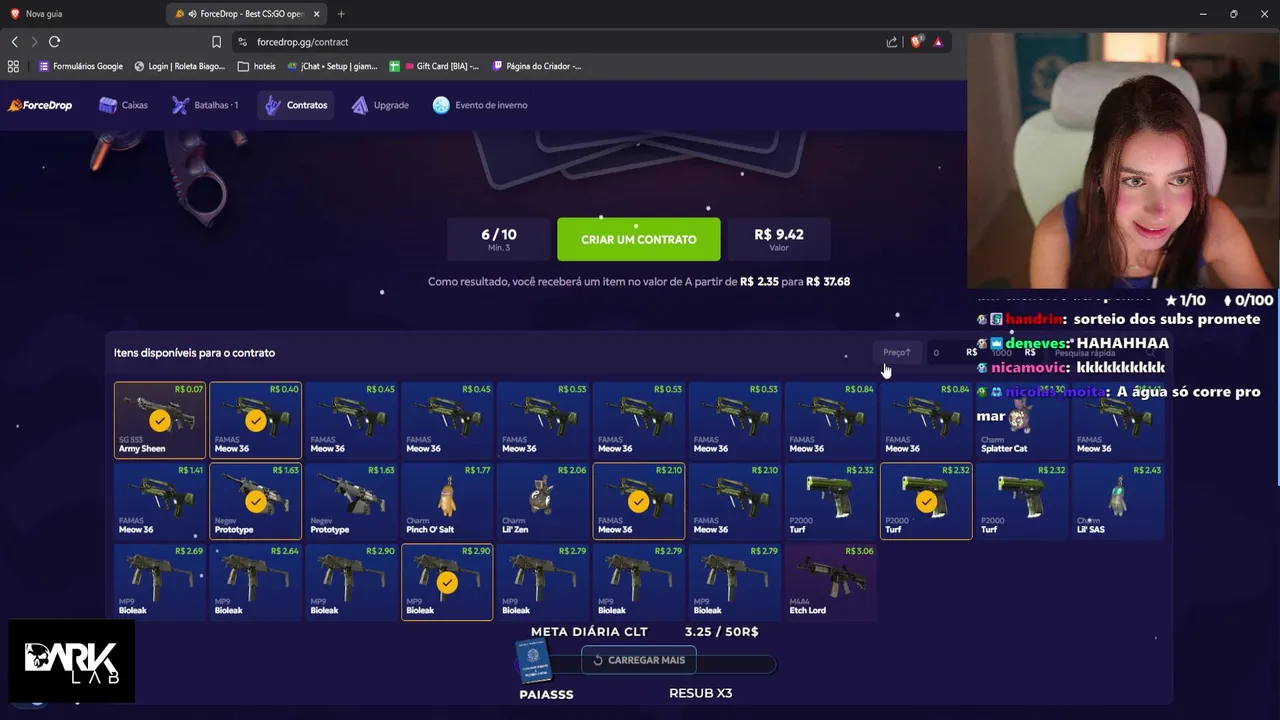This screenshot has width=1280, height=720.
Task: Deselect the Army Sheen SG 553 item
Action: 159,419
